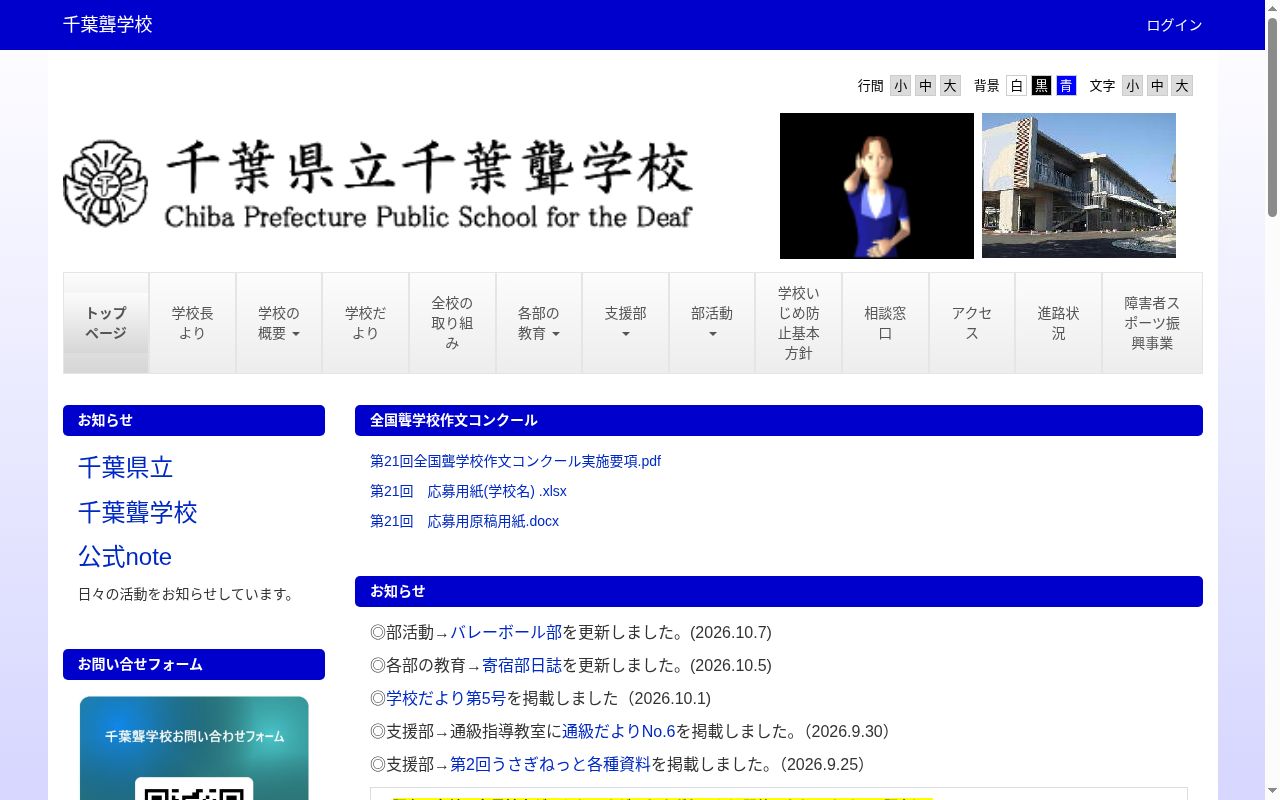Open the 公式note link in sidebar
The image size is (1280, 800).
click(x=125, y=556)
